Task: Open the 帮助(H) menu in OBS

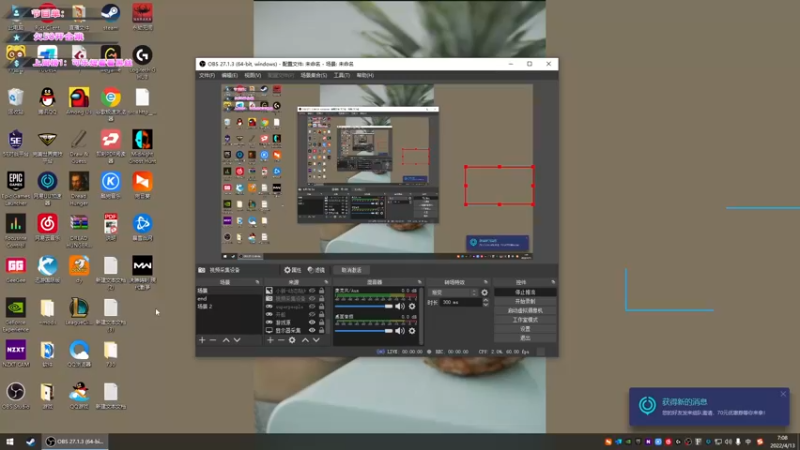Action: [x=365, y=75]
